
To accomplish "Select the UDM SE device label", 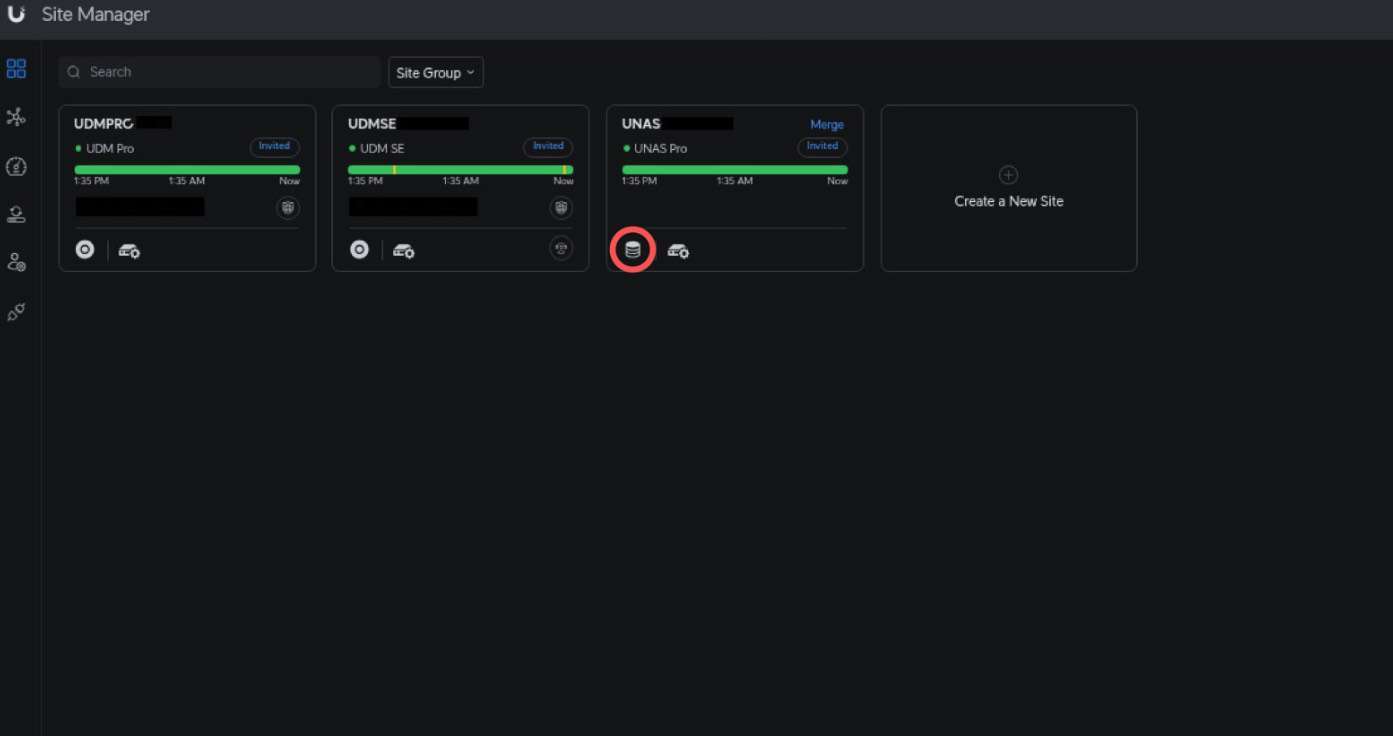I will click(383, 148).
